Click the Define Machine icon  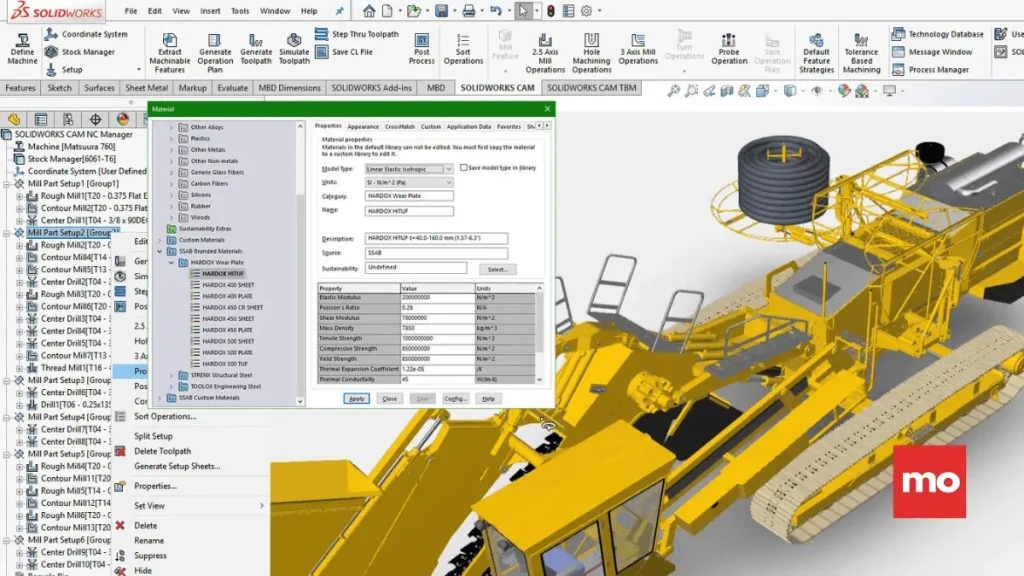click(22, 40)
